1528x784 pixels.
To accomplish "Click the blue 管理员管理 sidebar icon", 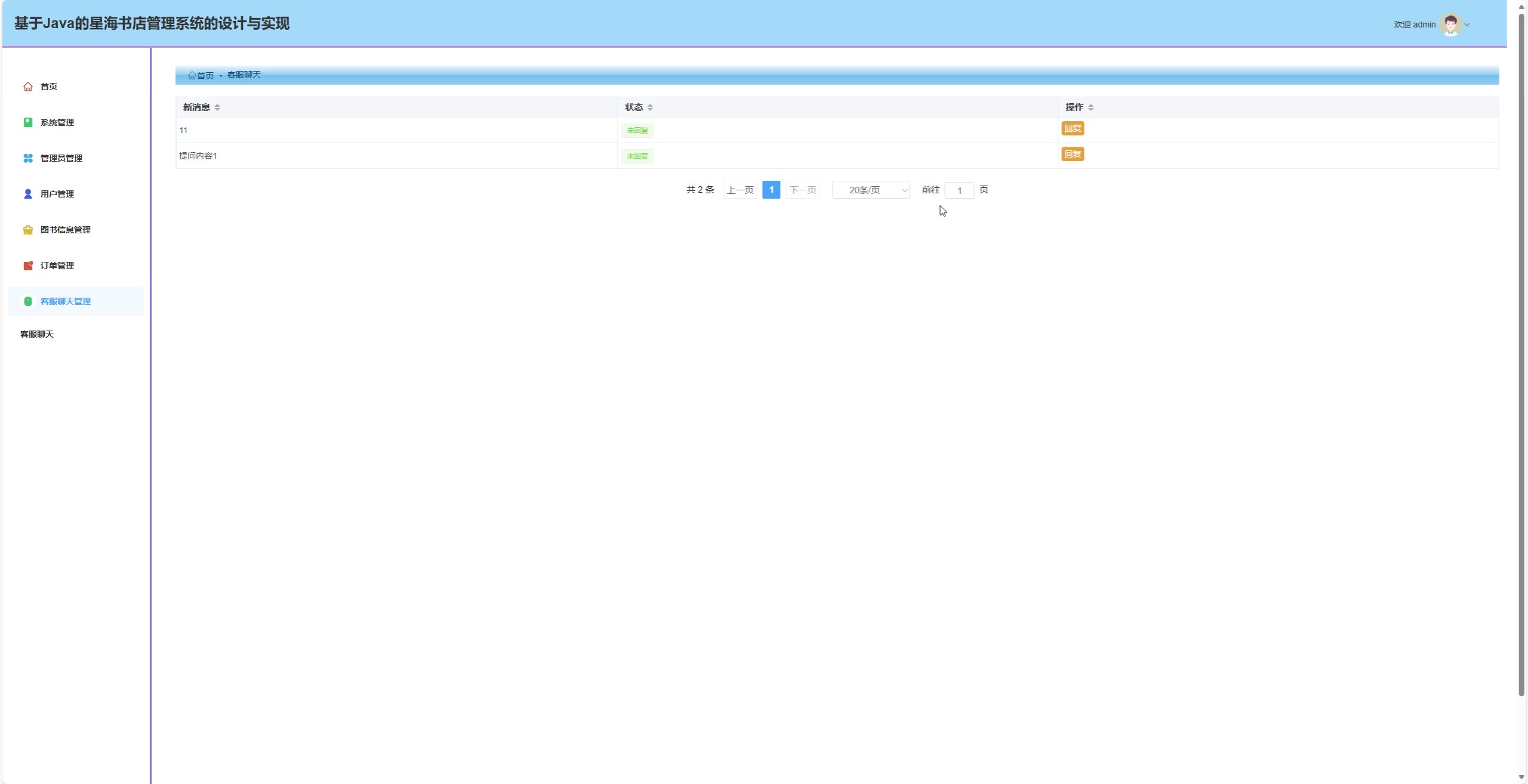I will 28,158.
